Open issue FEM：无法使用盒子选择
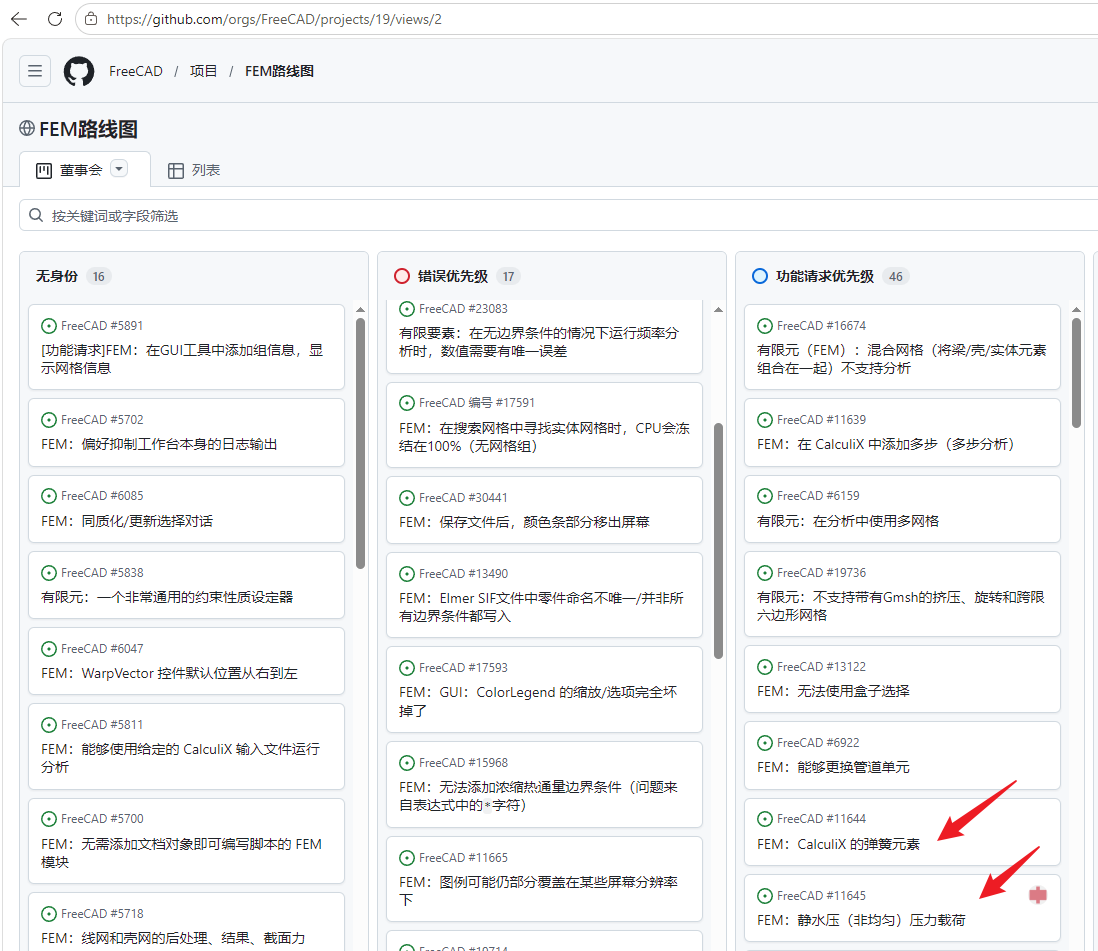The width and height of the screenshot is (1098, 951). pos(833,691)
